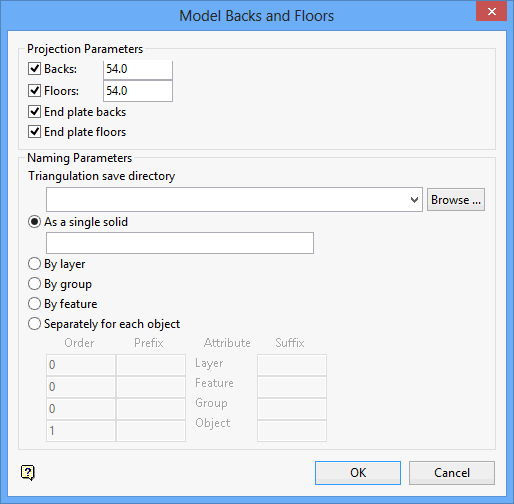
Task: Expand the Triangulation save directory dropdown
Action: coord(414,200)
